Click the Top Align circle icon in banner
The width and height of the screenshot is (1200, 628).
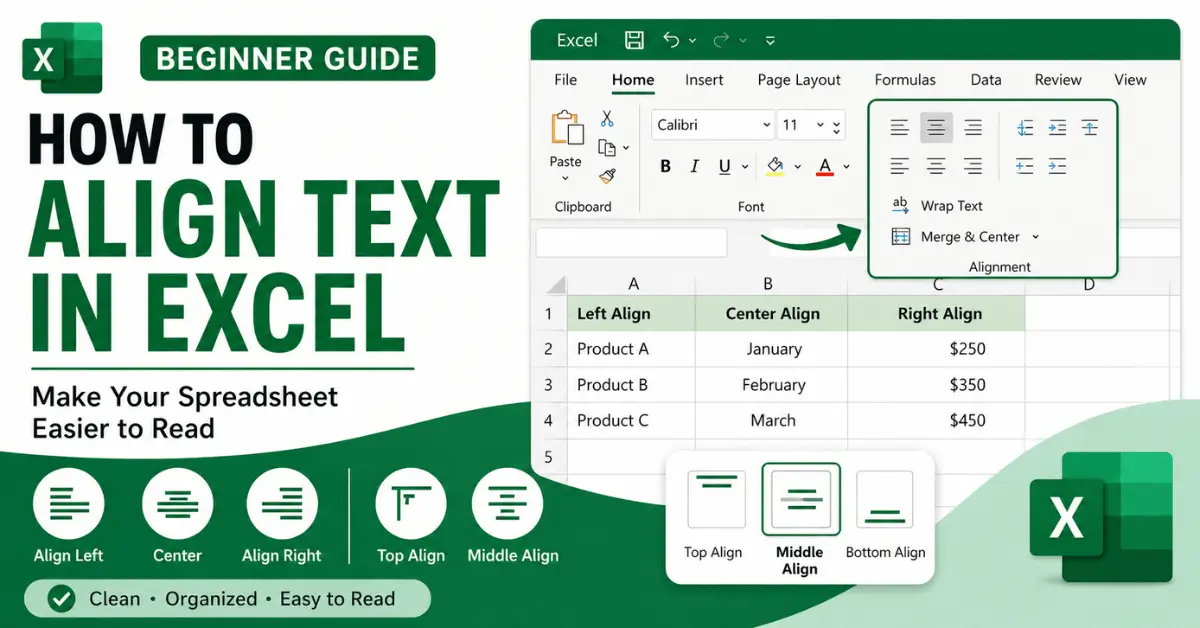tap(411, 503)
